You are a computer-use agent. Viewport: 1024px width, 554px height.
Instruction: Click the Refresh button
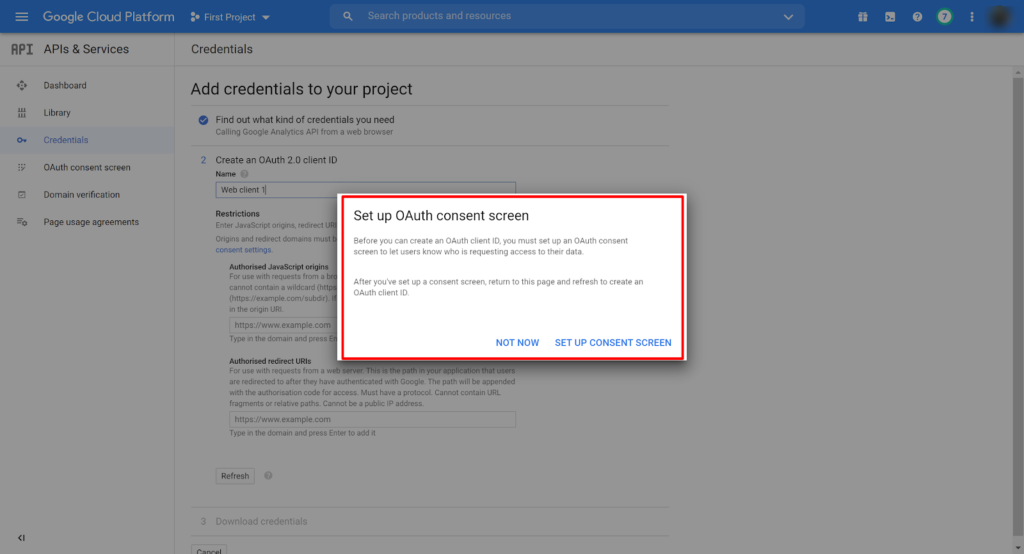pyautogui.click(x=235, y=476)
